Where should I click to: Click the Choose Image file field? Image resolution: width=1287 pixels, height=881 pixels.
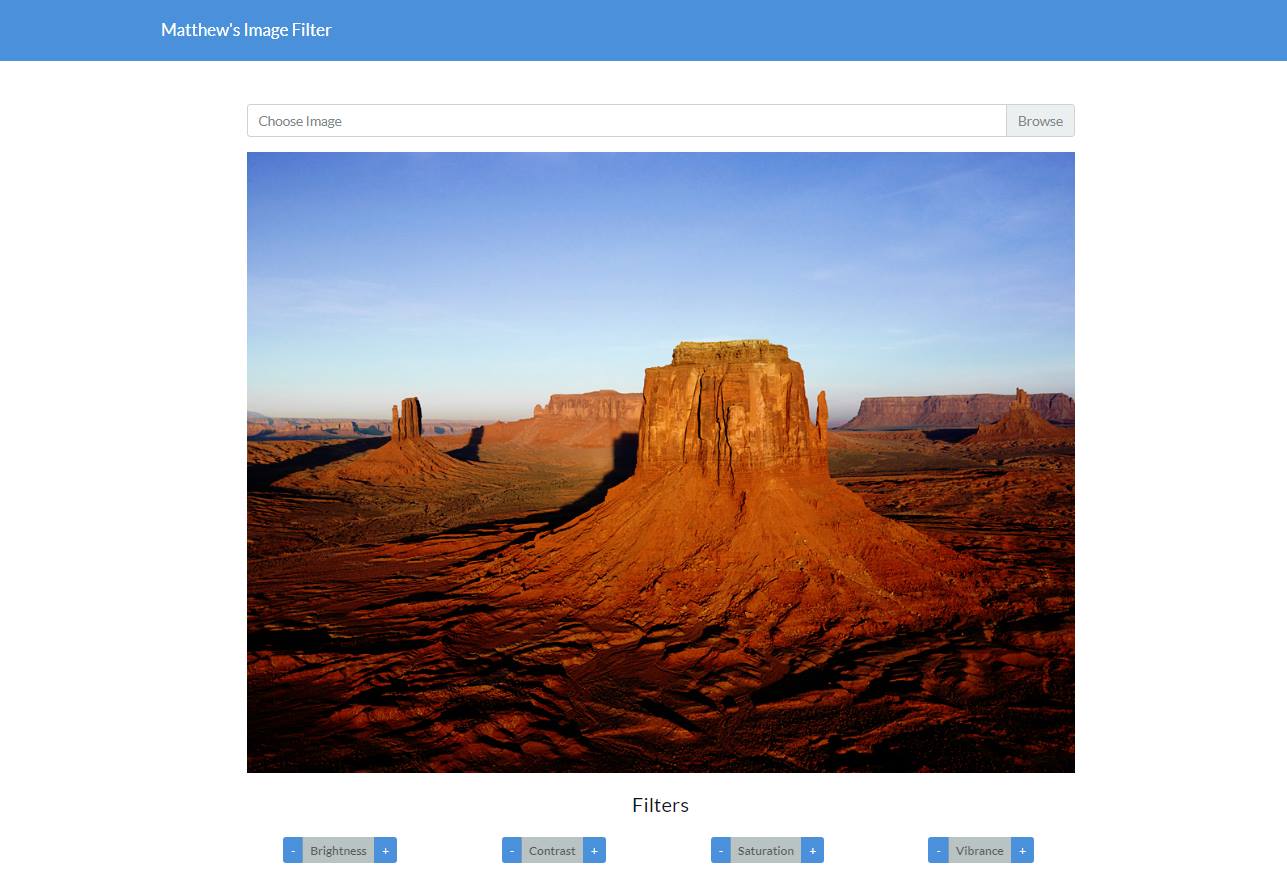[x=626, y=121]
